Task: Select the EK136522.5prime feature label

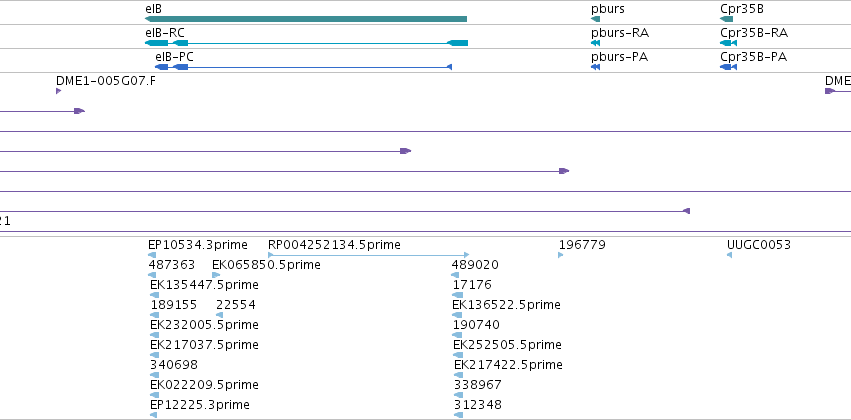Action: coord(506,304)
